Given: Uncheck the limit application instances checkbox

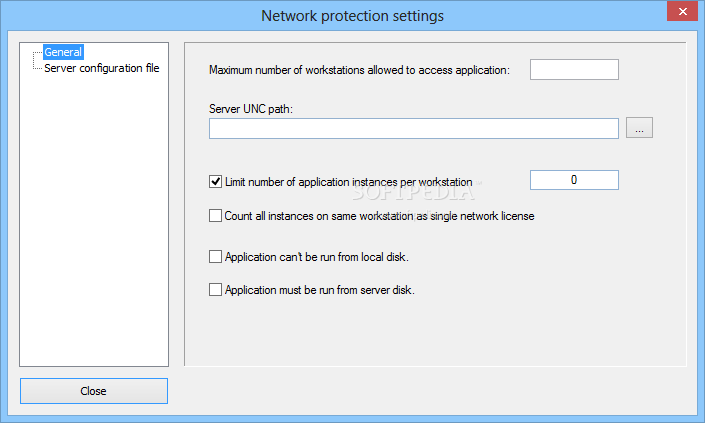Looking at the screenshot, I should point(215,182).
